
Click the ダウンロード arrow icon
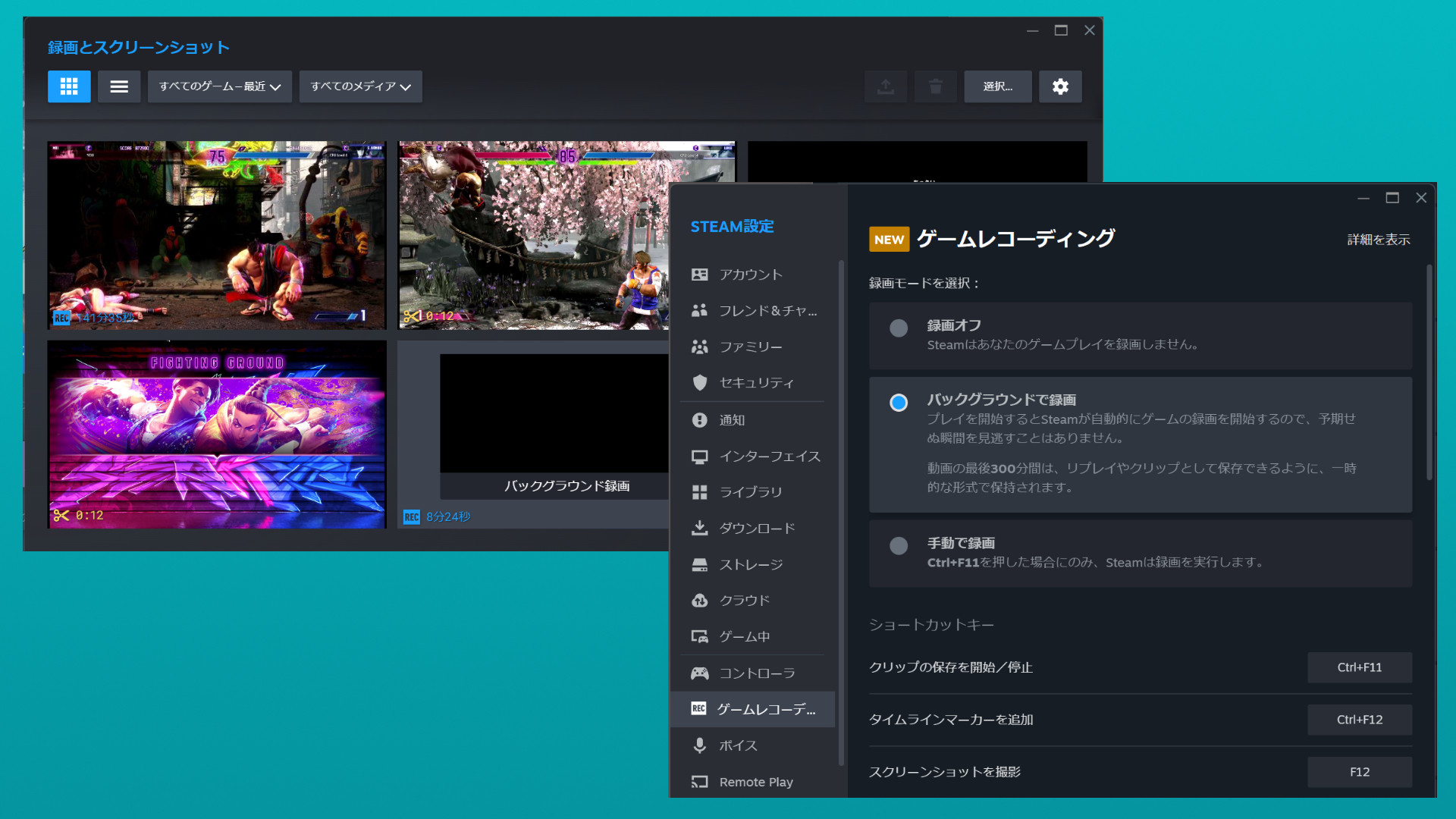(x=699, y=528)
